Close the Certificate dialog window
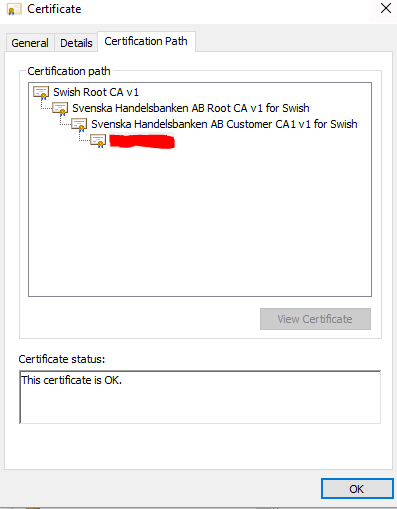Viewport: 397px width, 509px height. [386, 8]
